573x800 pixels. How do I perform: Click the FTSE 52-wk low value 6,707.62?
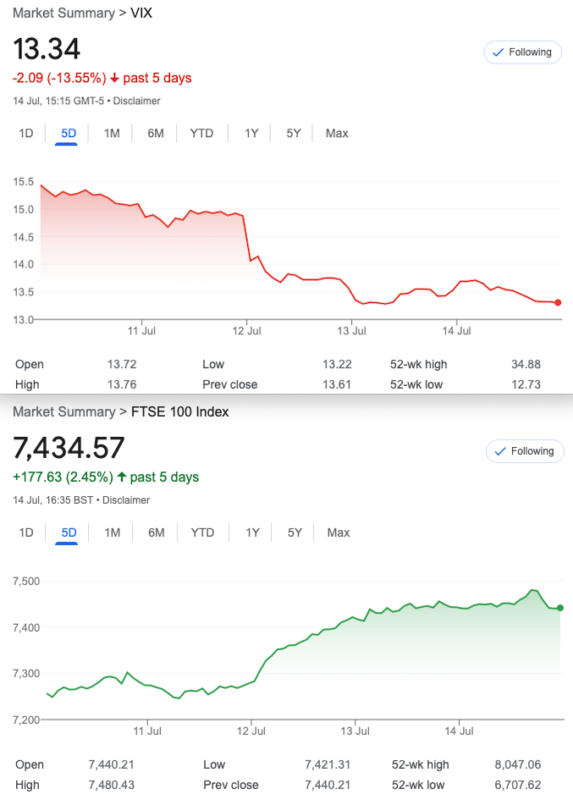[517, 785]
